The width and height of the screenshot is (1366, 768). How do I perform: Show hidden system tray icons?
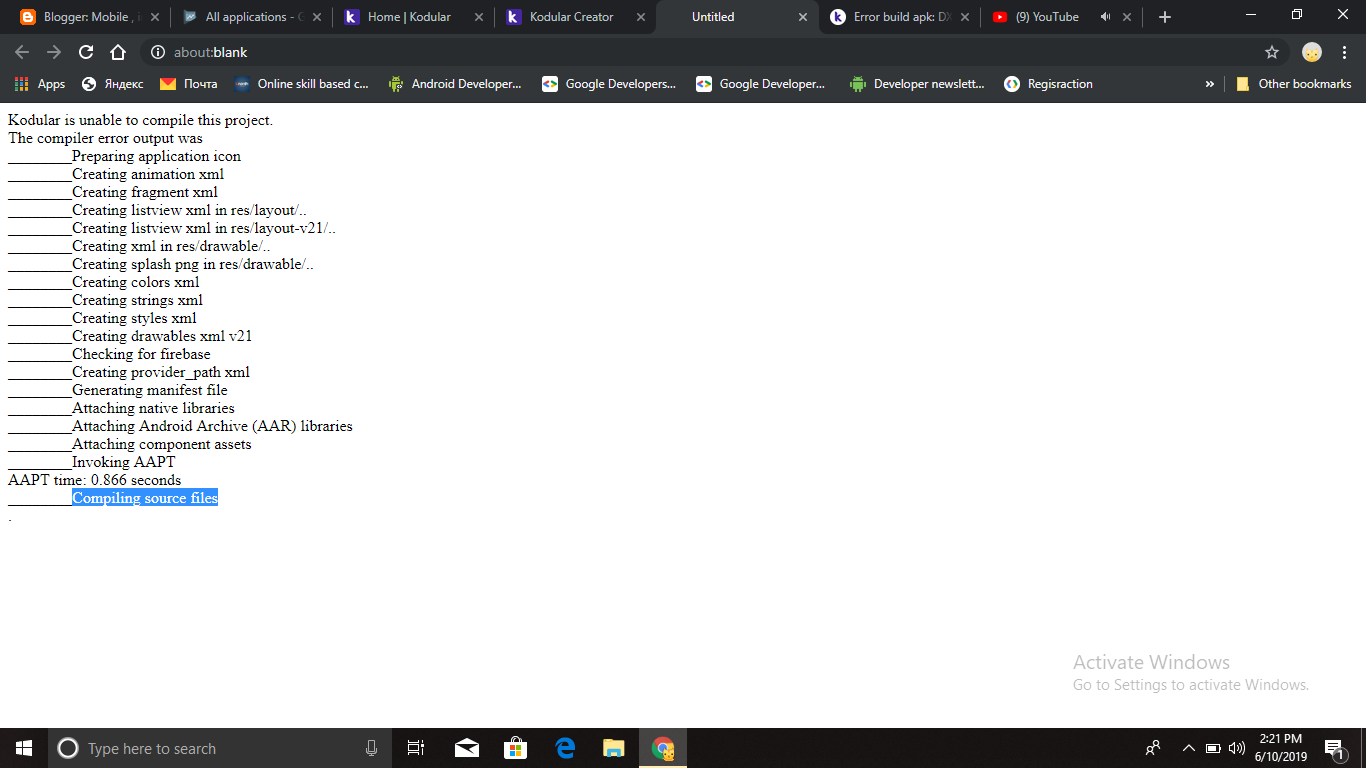1188,748
